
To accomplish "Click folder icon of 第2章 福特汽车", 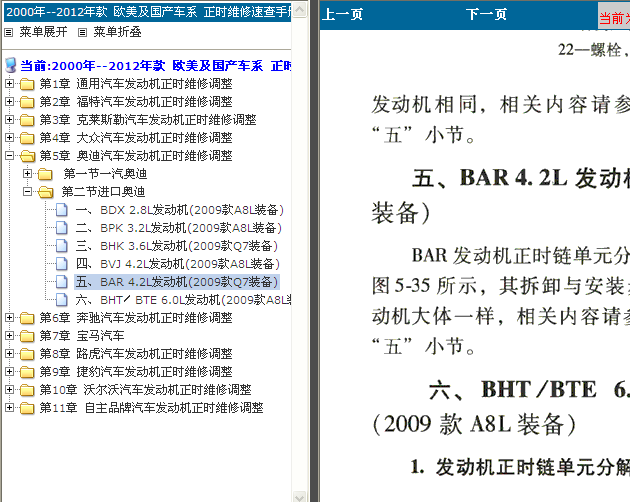I will pyautogui.click(x=27, y=102).
